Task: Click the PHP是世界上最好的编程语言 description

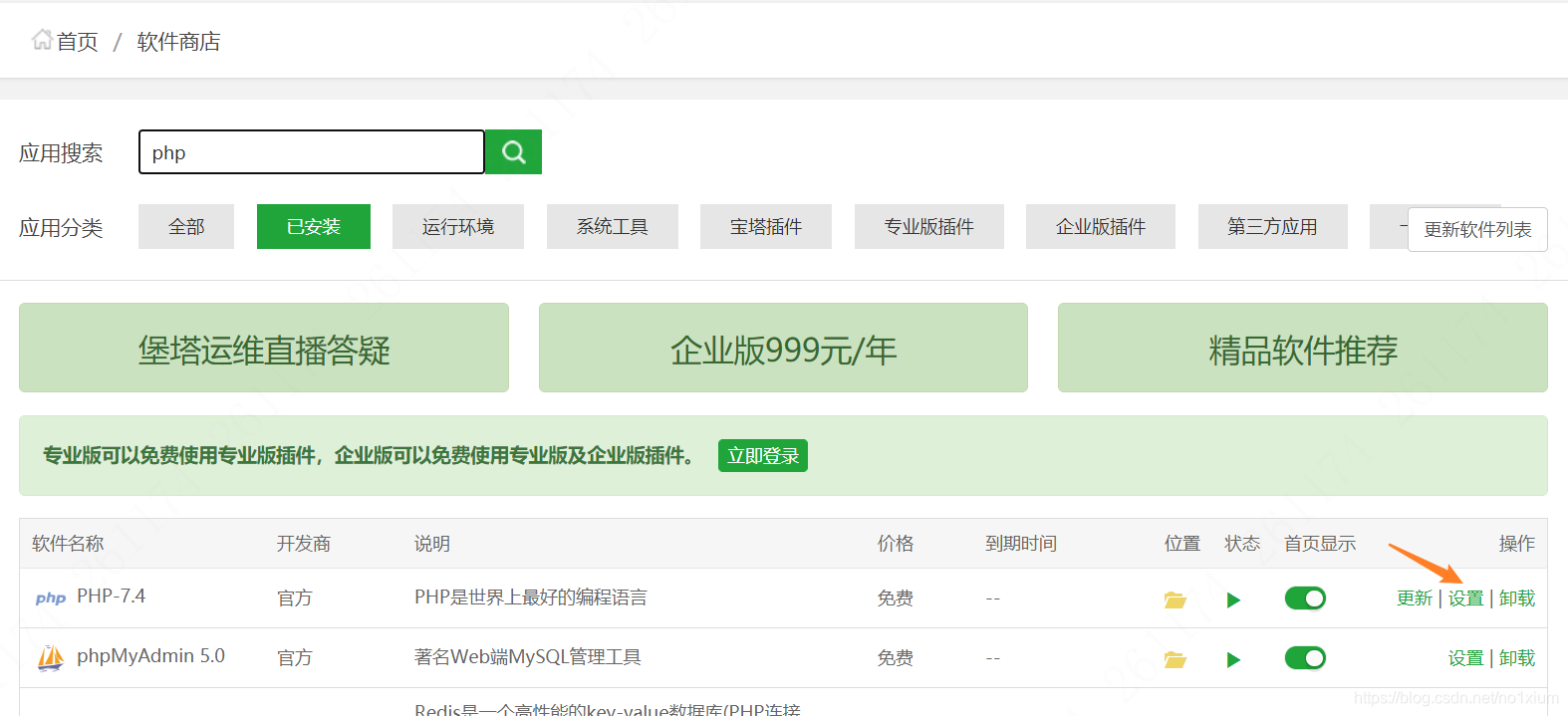Action: [531, 597]
